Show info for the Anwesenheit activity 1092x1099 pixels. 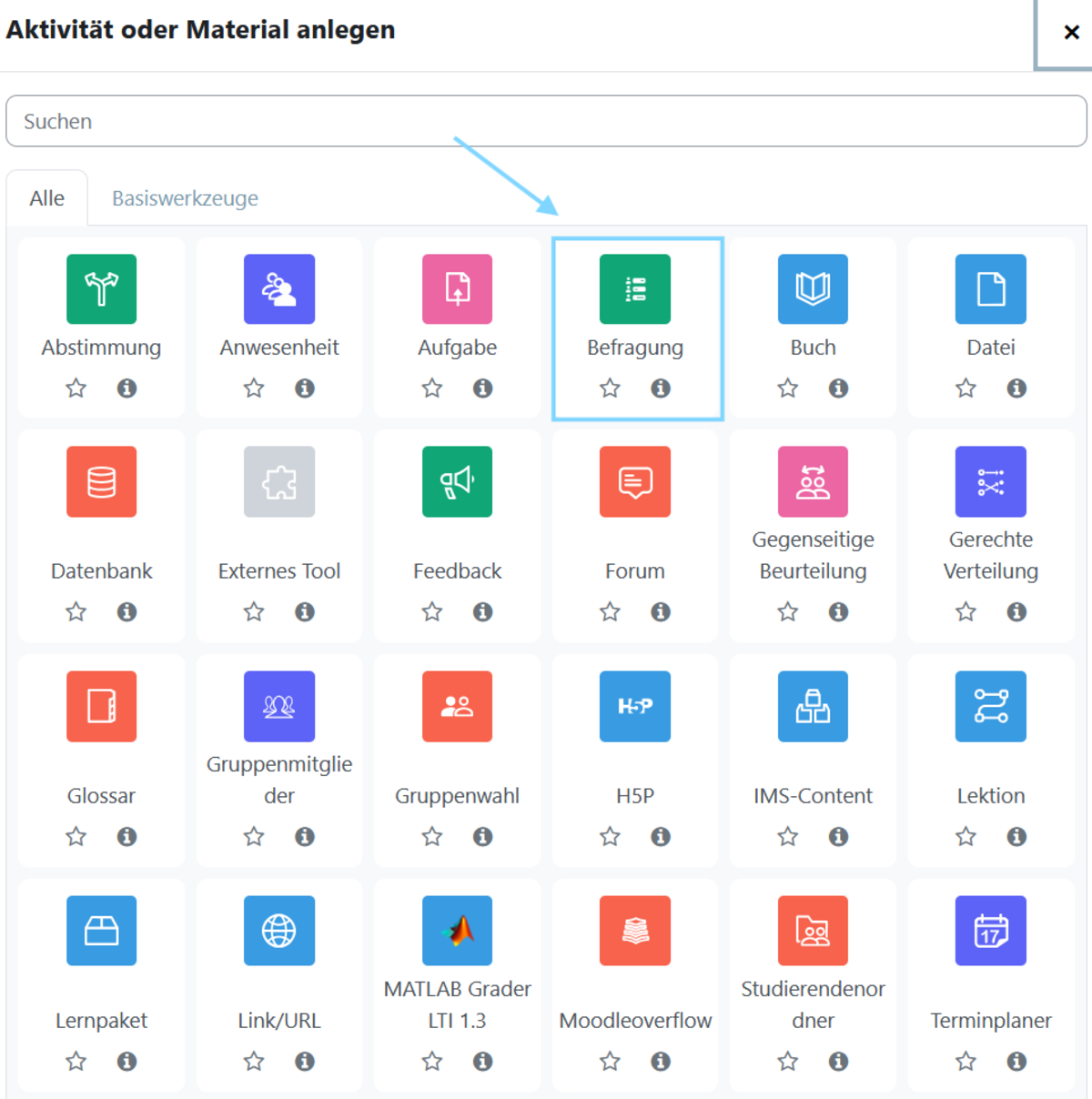(305, 388)
